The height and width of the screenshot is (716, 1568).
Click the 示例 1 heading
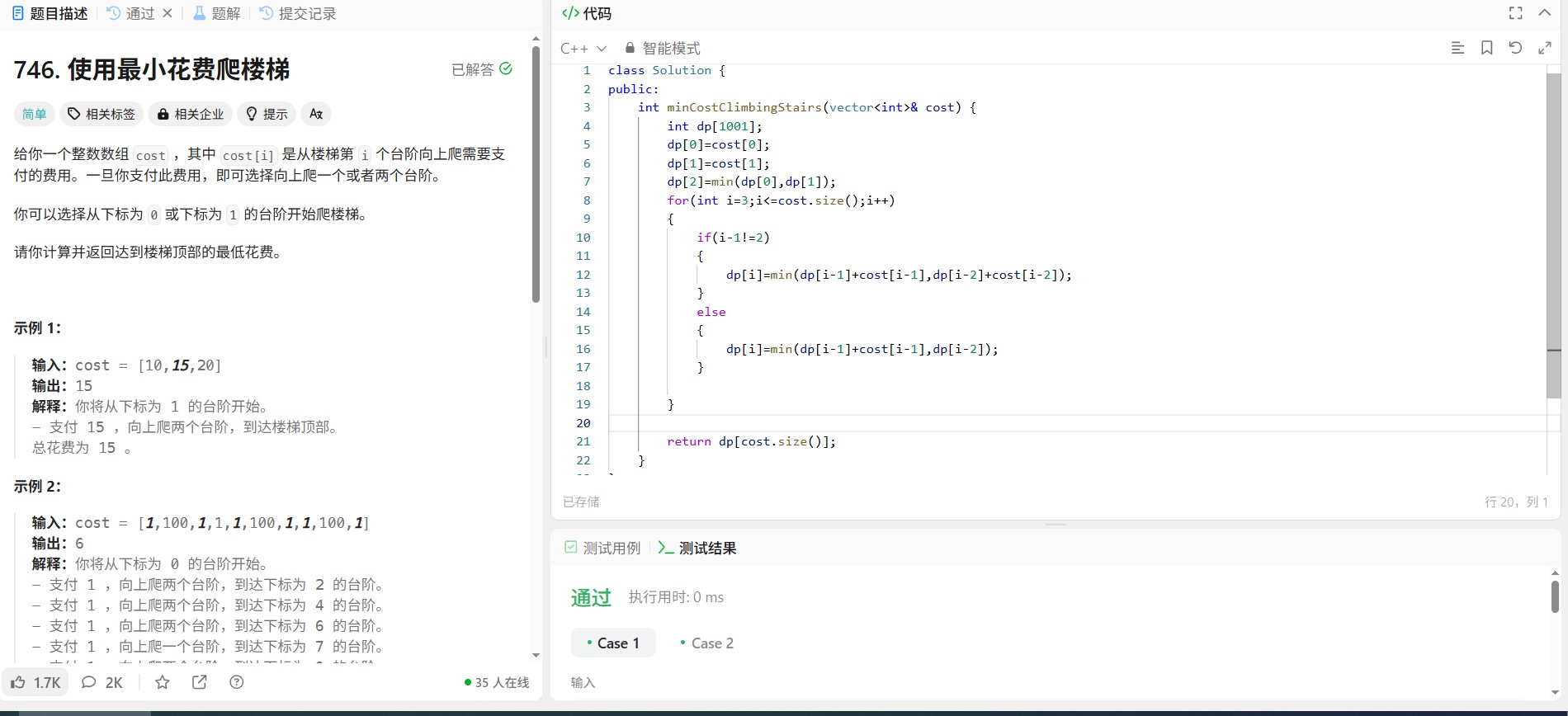(37, 327)
